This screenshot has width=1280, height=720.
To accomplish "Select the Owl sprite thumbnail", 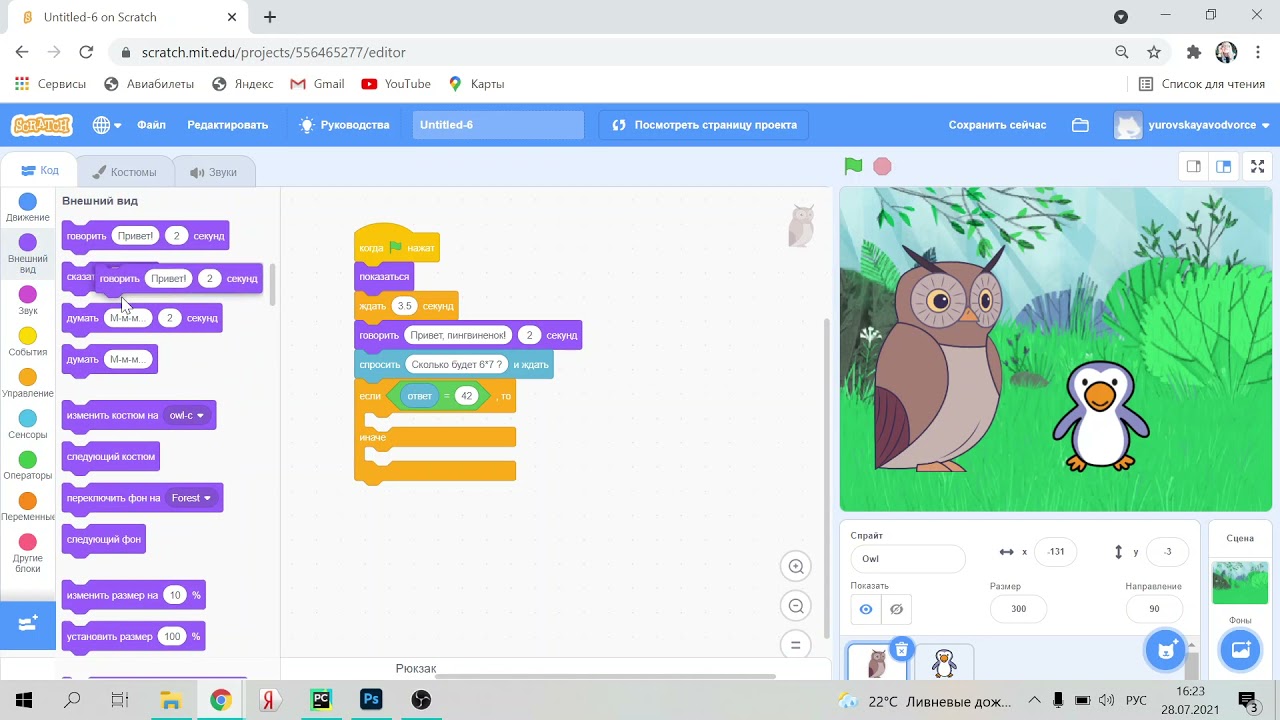I will pyautogui.click(x=877, y=662).
